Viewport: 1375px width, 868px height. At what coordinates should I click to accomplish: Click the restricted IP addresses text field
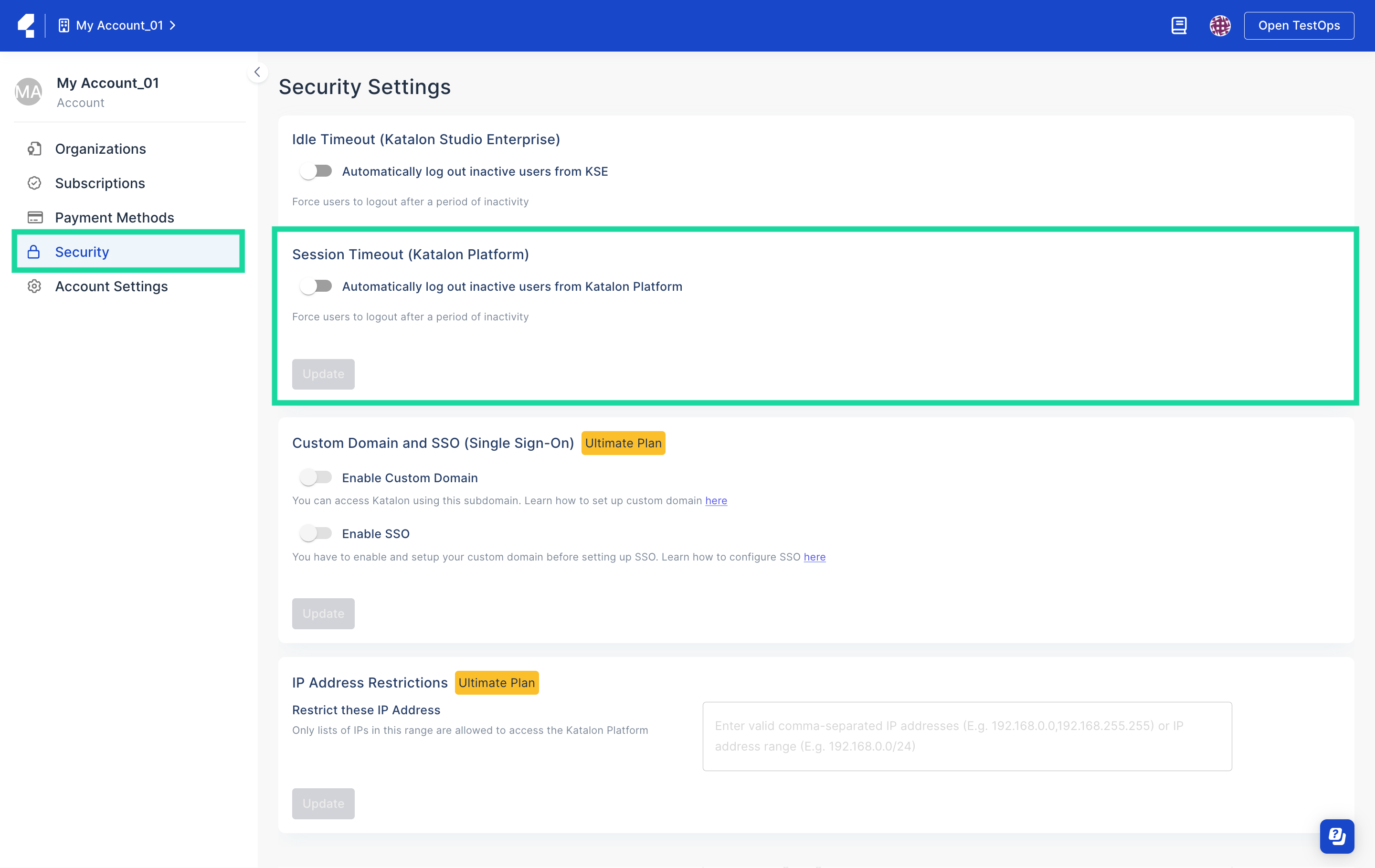coord(967,736)
